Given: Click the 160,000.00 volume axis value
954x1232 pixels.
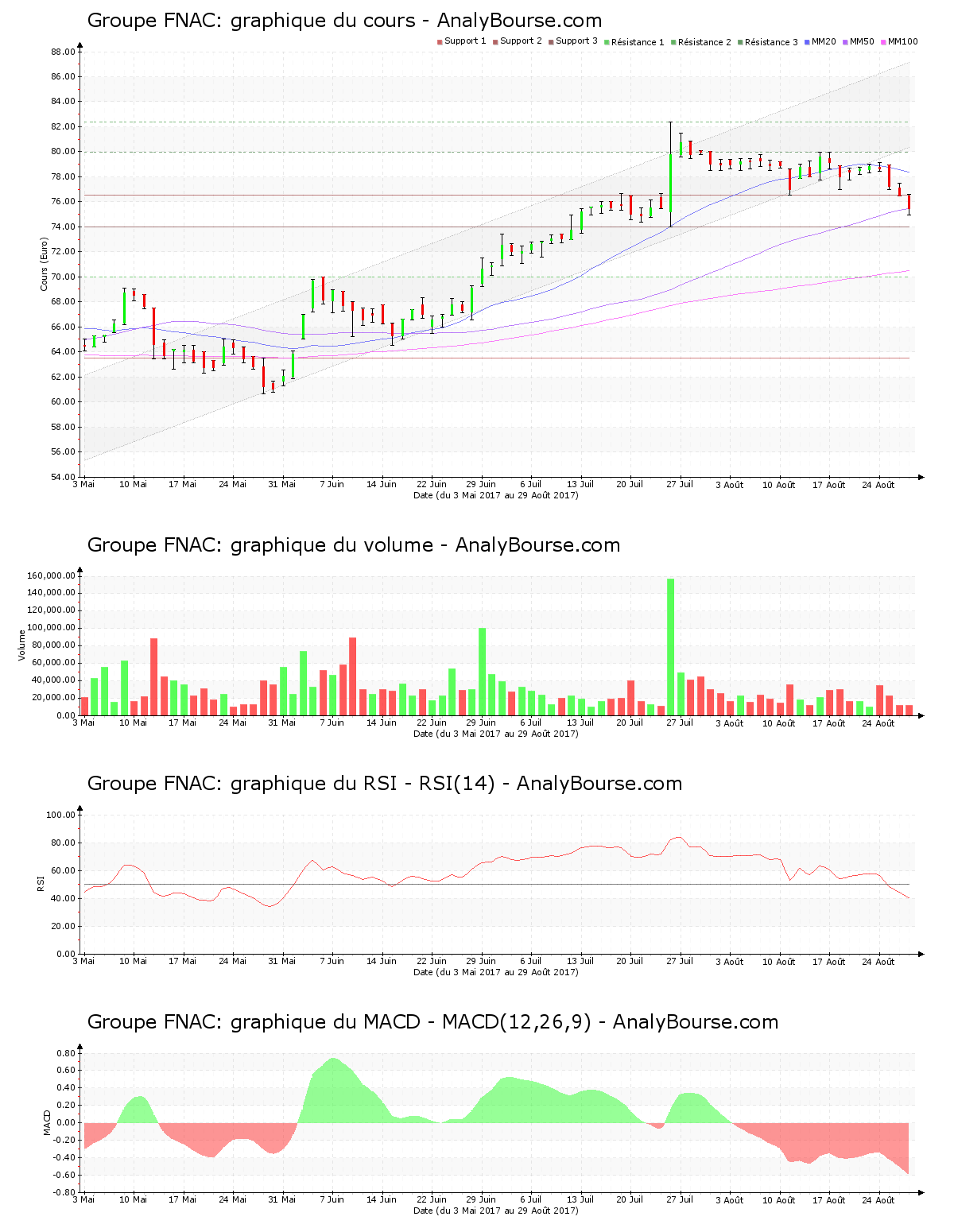Looking at the screenshot, I should click(51, 575).
